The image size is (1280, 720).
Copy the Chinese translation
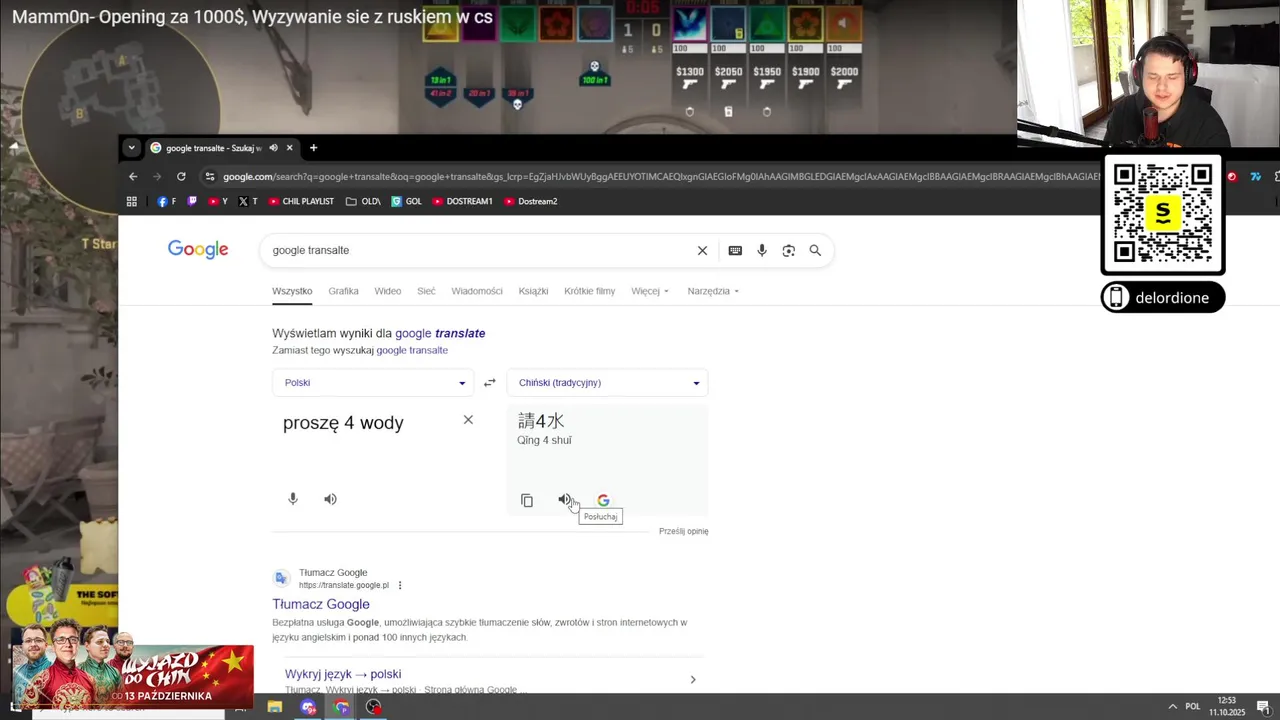pyautogui.click(x=527, y=500)
